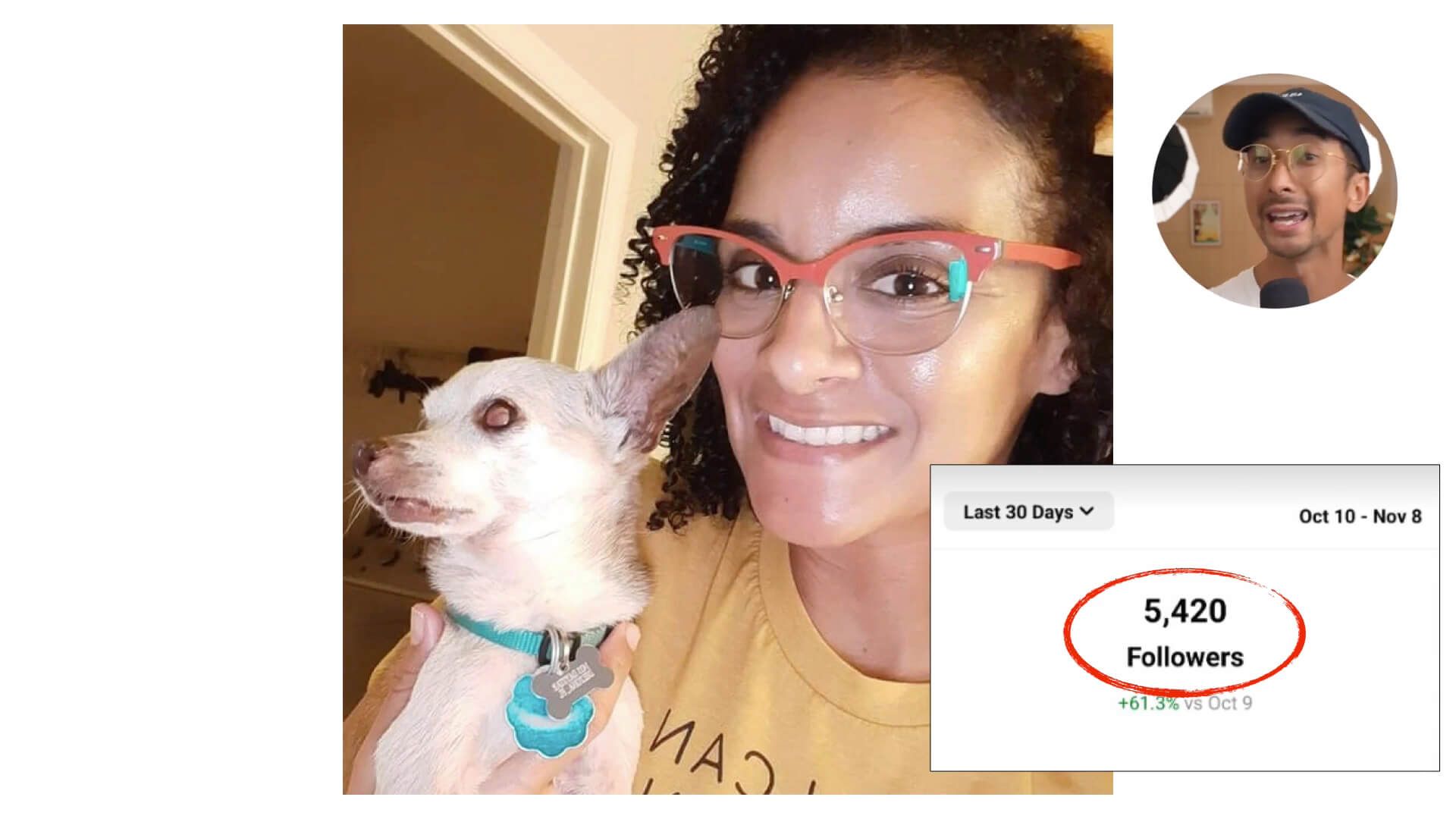This screenshot has width=1456, height=819.
Task: Click the dog's nose
Action: pyautogui.click(x=366, y=457)
